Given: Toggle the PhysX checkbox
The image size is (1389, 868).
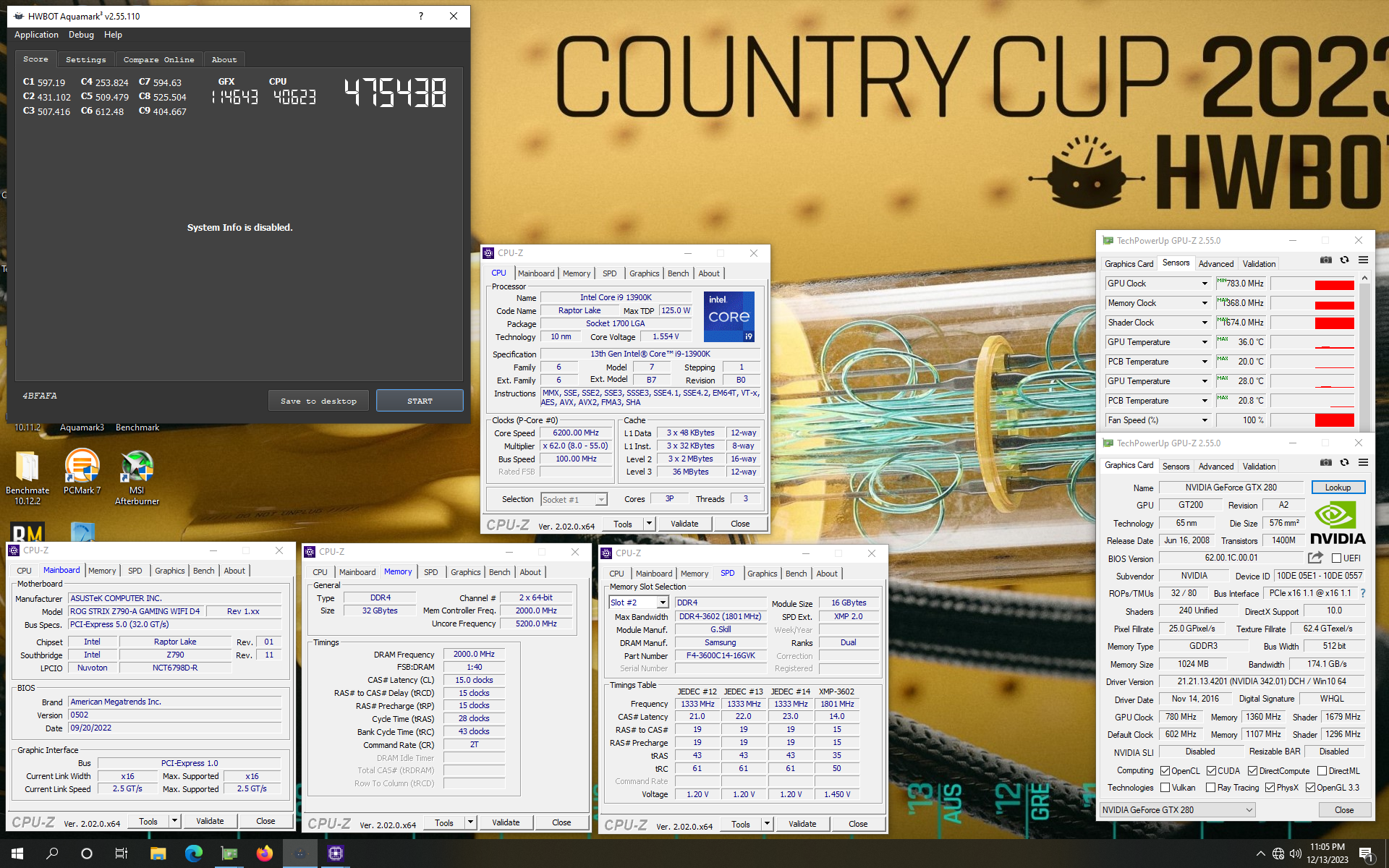Looking at the screenshot, I should 1270,788.
